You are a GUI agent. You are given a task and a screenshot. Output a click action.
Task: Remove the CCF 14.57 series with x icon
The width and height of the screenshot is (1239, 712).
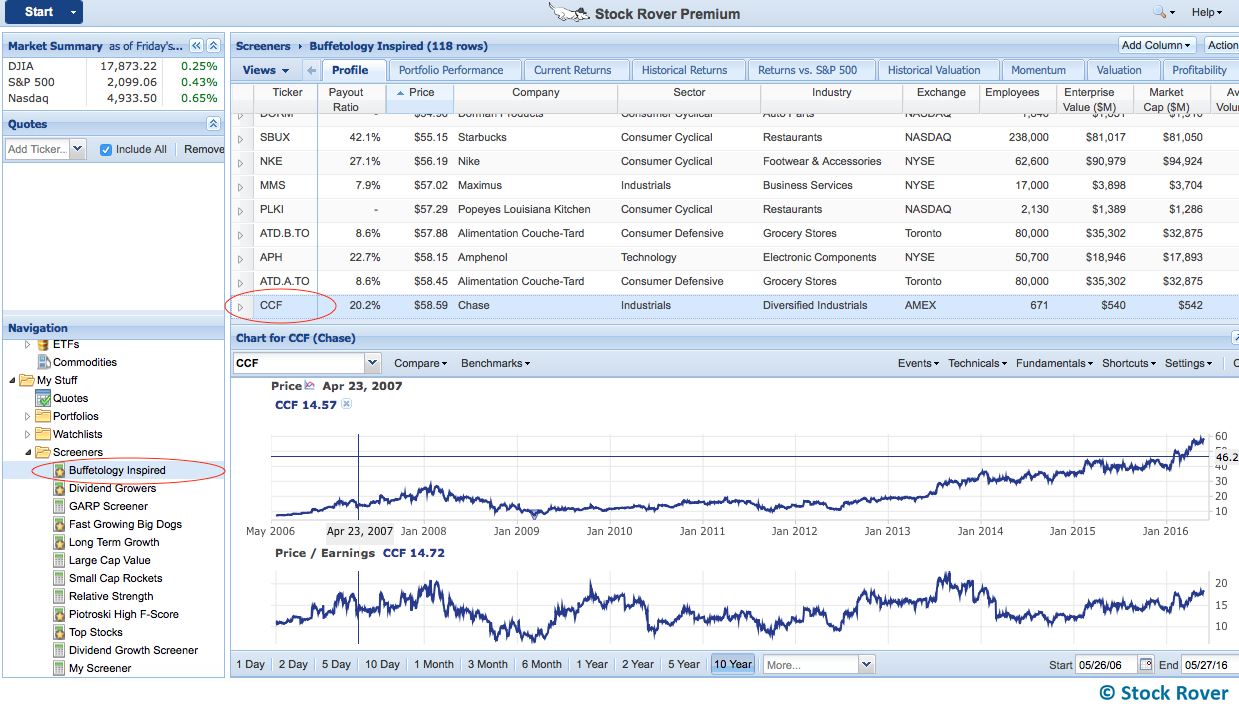click(346, 404)
